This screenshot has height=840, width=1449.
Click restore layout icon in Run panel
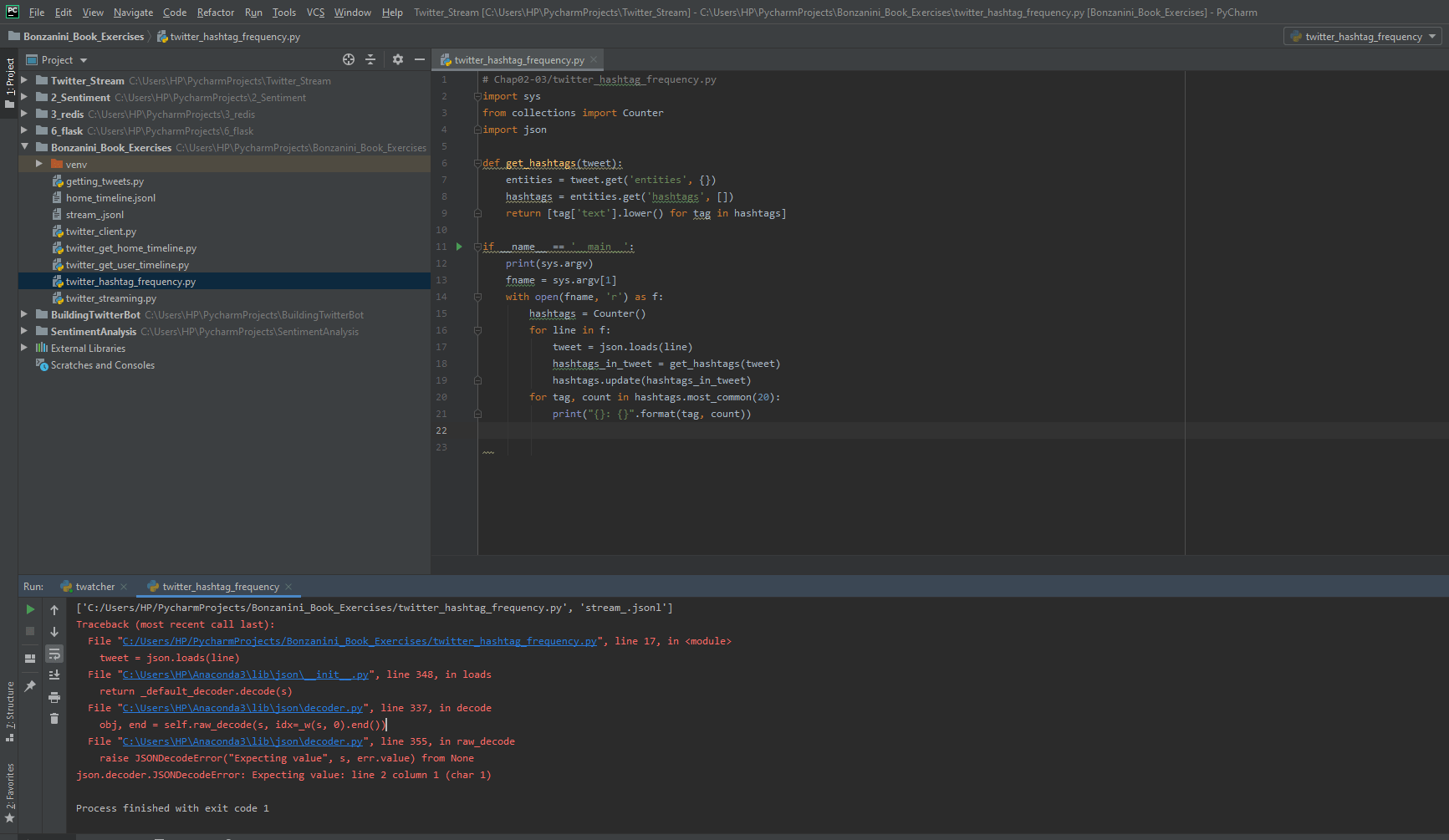pyautogui.click(x=30, y=658)
